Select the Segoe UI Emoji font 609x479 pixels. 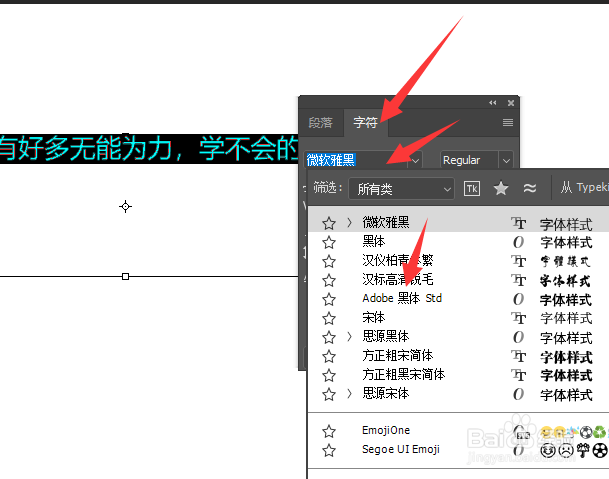[401, 449]
